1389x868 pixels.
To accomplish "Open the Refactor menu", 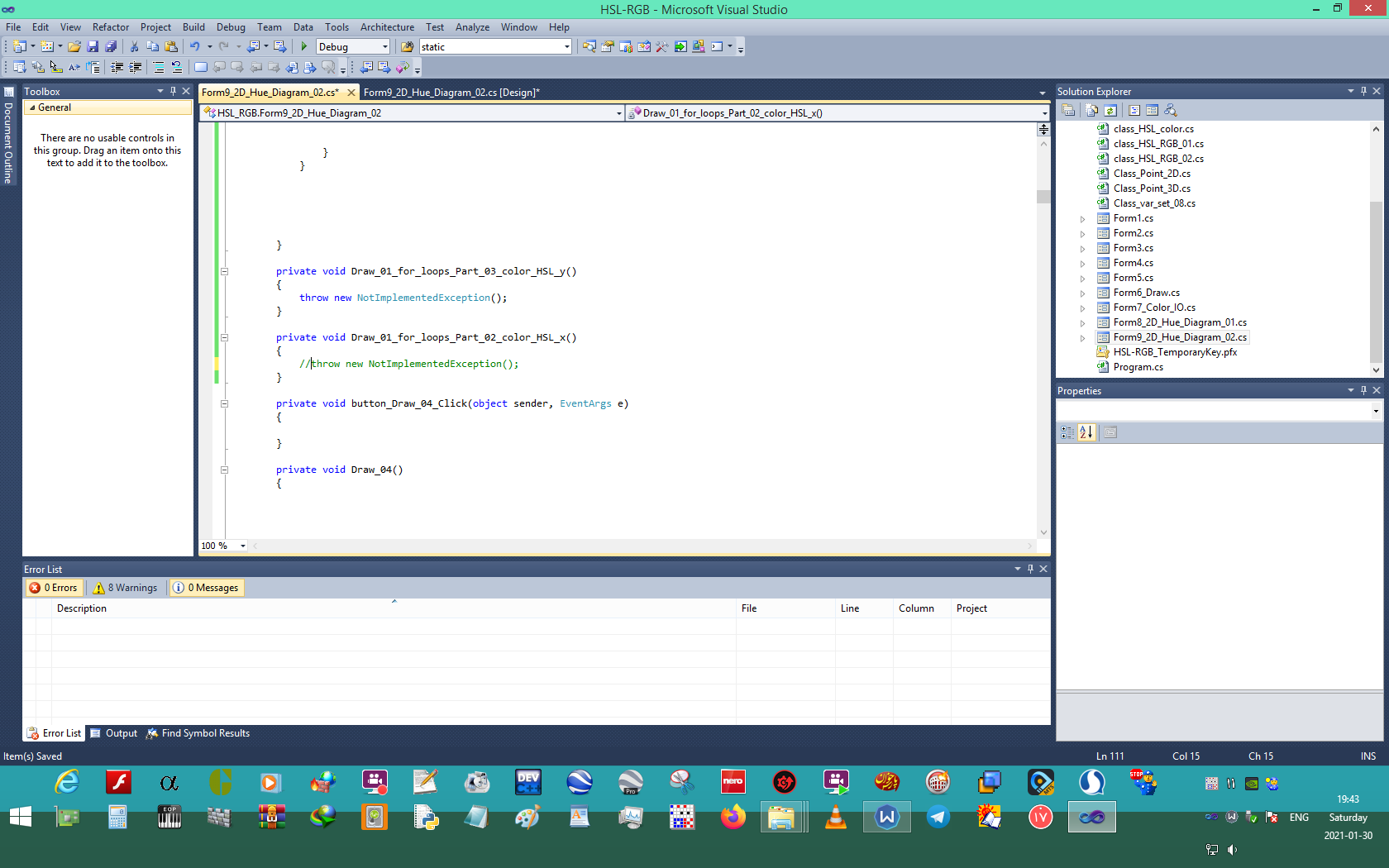I will tap(111, 27).
